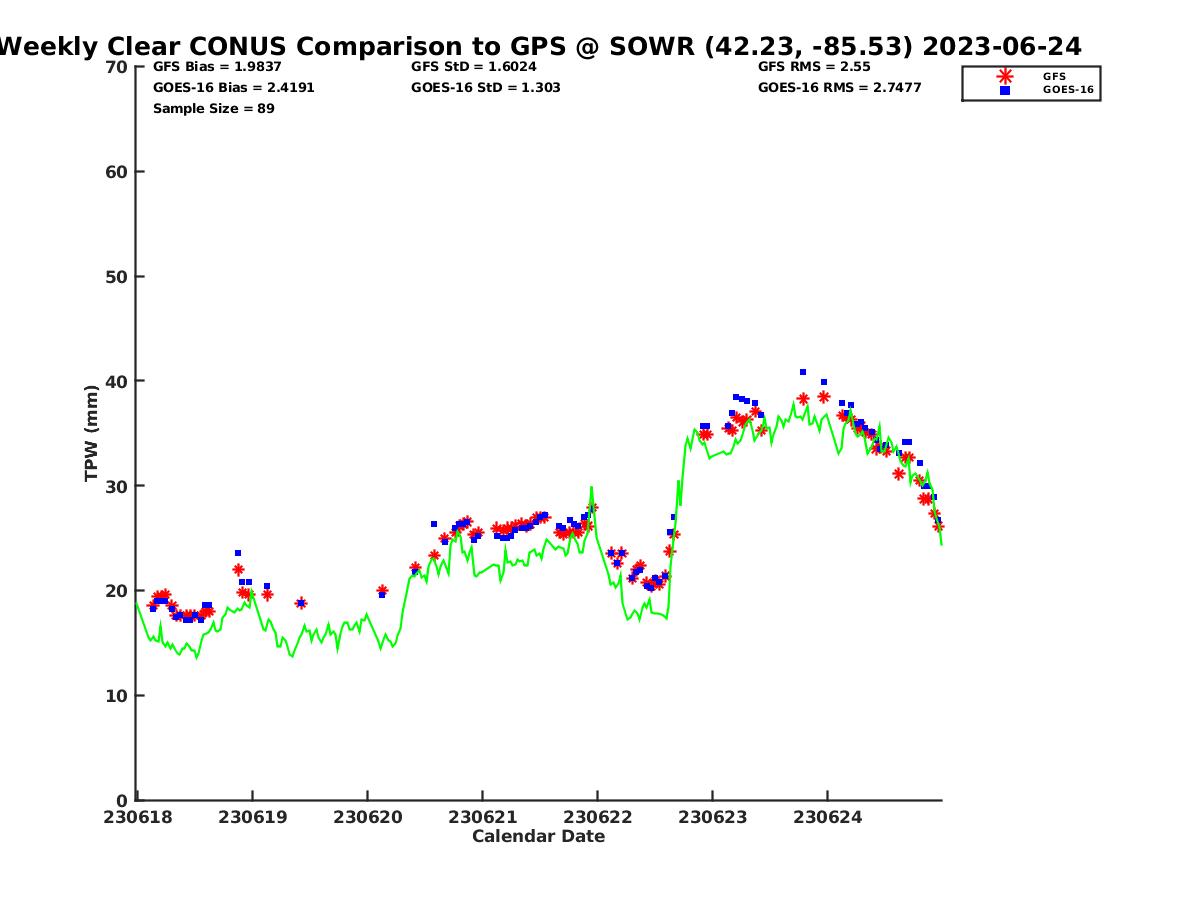Click the GOES-16 StD = 1.303 label
Image resolution: width=1200 pixels, height=900 pixels.
coord(485,88)
